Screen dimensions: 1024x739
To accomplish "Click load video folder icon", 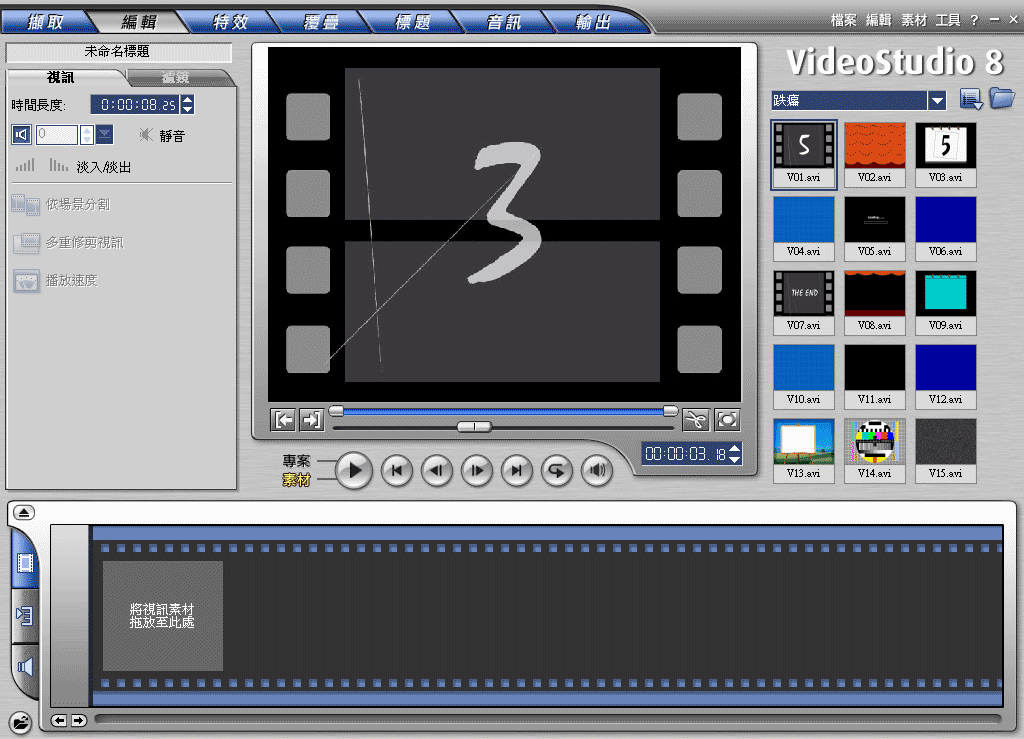I will (x=1001, y=99).
